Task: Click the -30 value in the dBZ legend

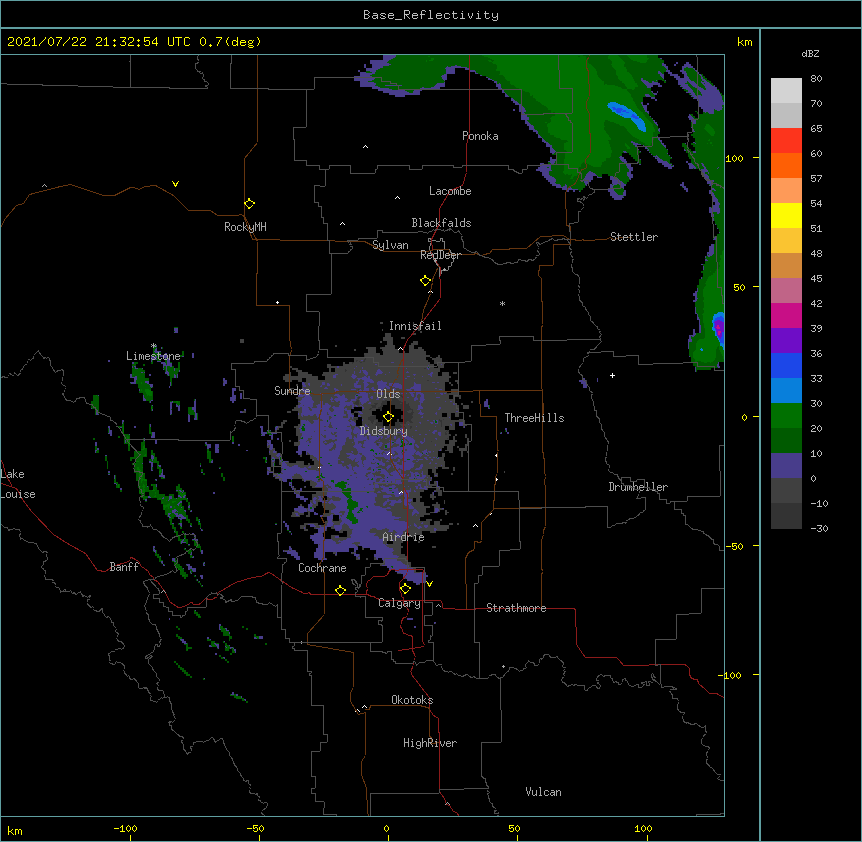Action: point(819,529)
